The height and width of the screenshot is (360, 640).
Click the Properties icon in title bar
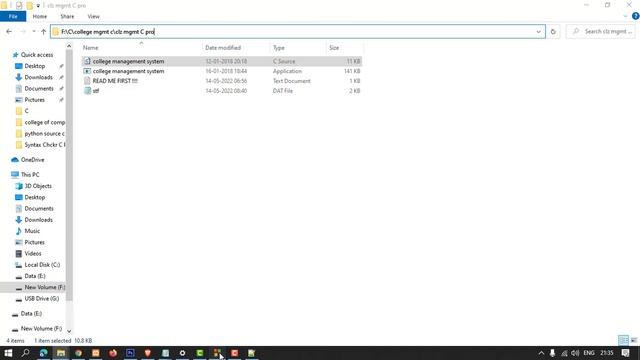(x=19, y=5)
